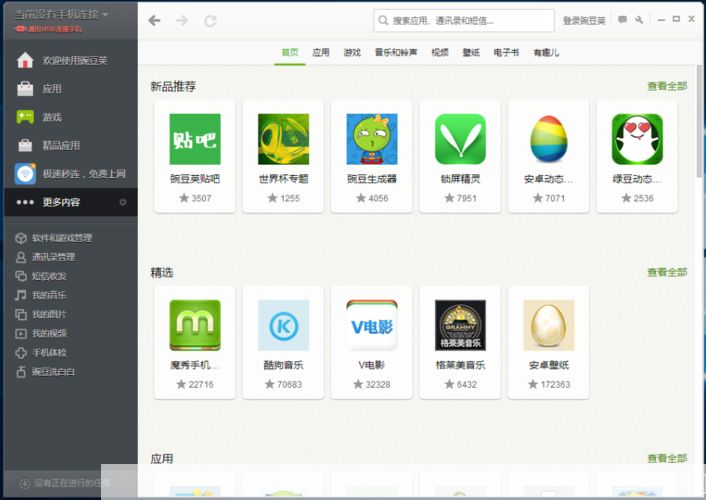706x500 pixels.
Task: Click the red USB connect phone link
Action: tap(48, 29)
